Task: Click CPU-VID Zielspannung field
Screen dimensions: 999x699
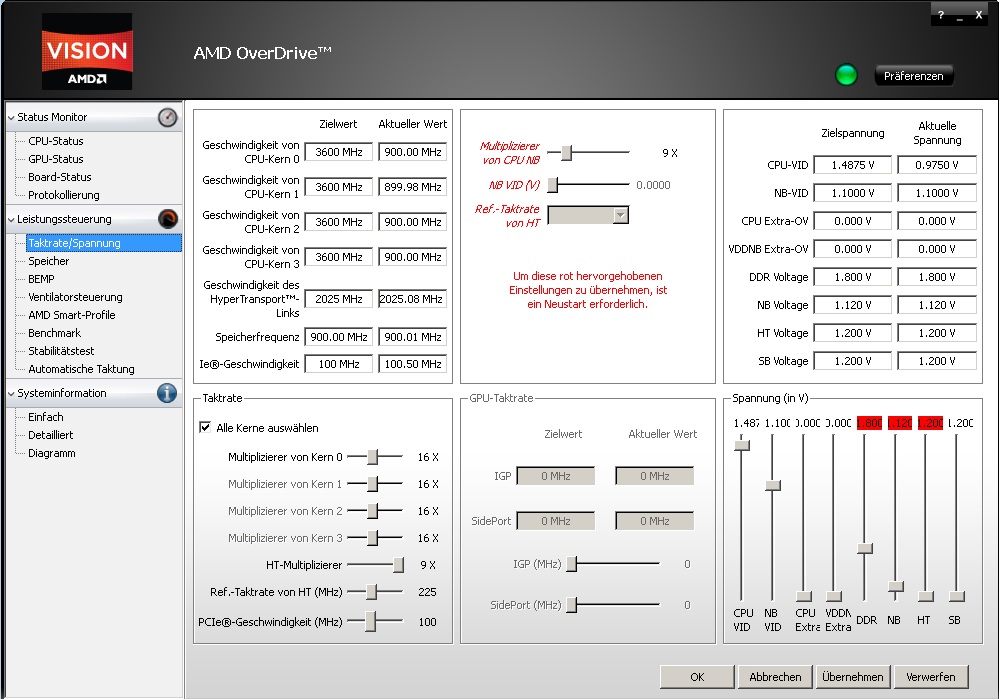Action: [x=852, y=165]
